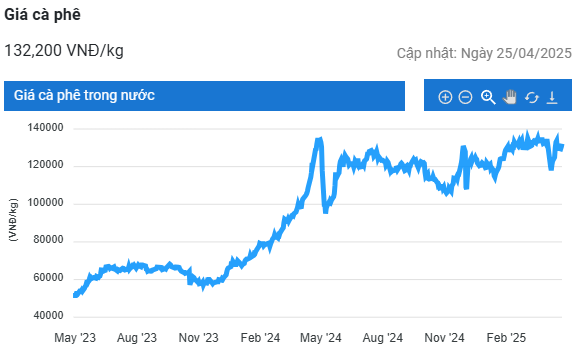Click the 132,200 VNĐ/kg price text

click(x=64, y=51)
